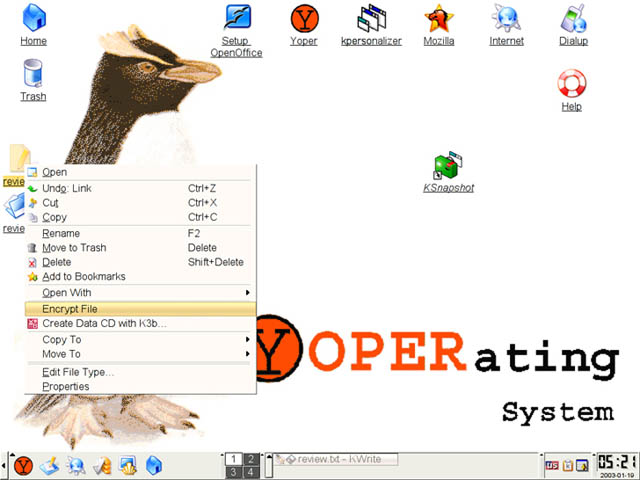Click the digital clock in the panel
The width and height of the screenshot is (640, 480).
tap(618, 462)
